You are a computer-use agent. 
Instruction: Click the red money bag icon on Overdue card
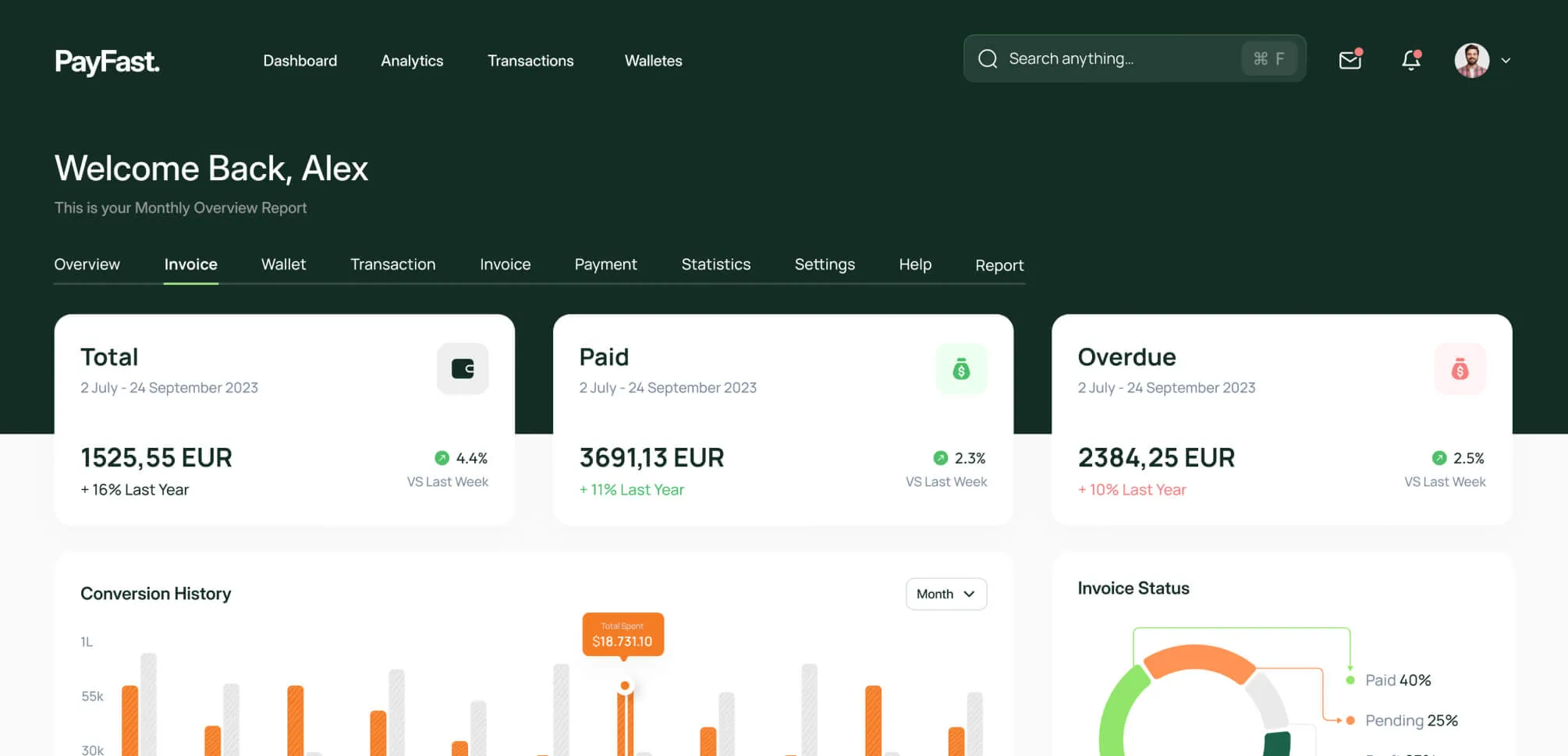1460,368
